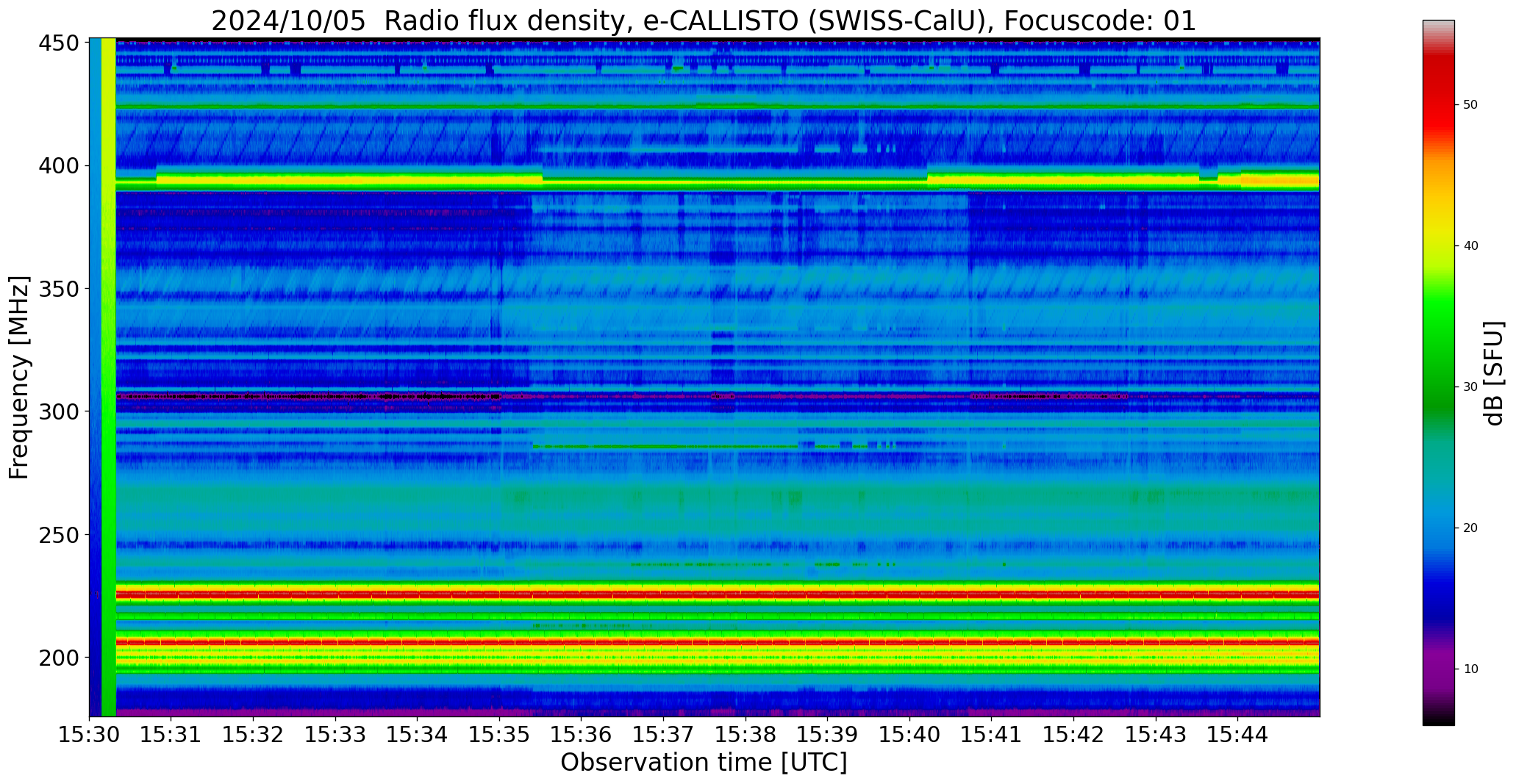Click the 15:36 time tick label
The height and width of the screenshot is (784, 1516).
[x=582, y=734]
